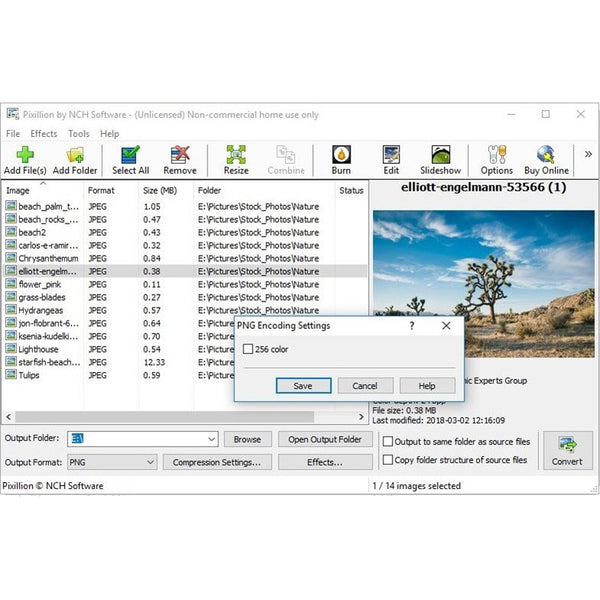Sort by the Image column header
Image resolution: width=600 pixels, height=600 pixels.
click(43, 190)
